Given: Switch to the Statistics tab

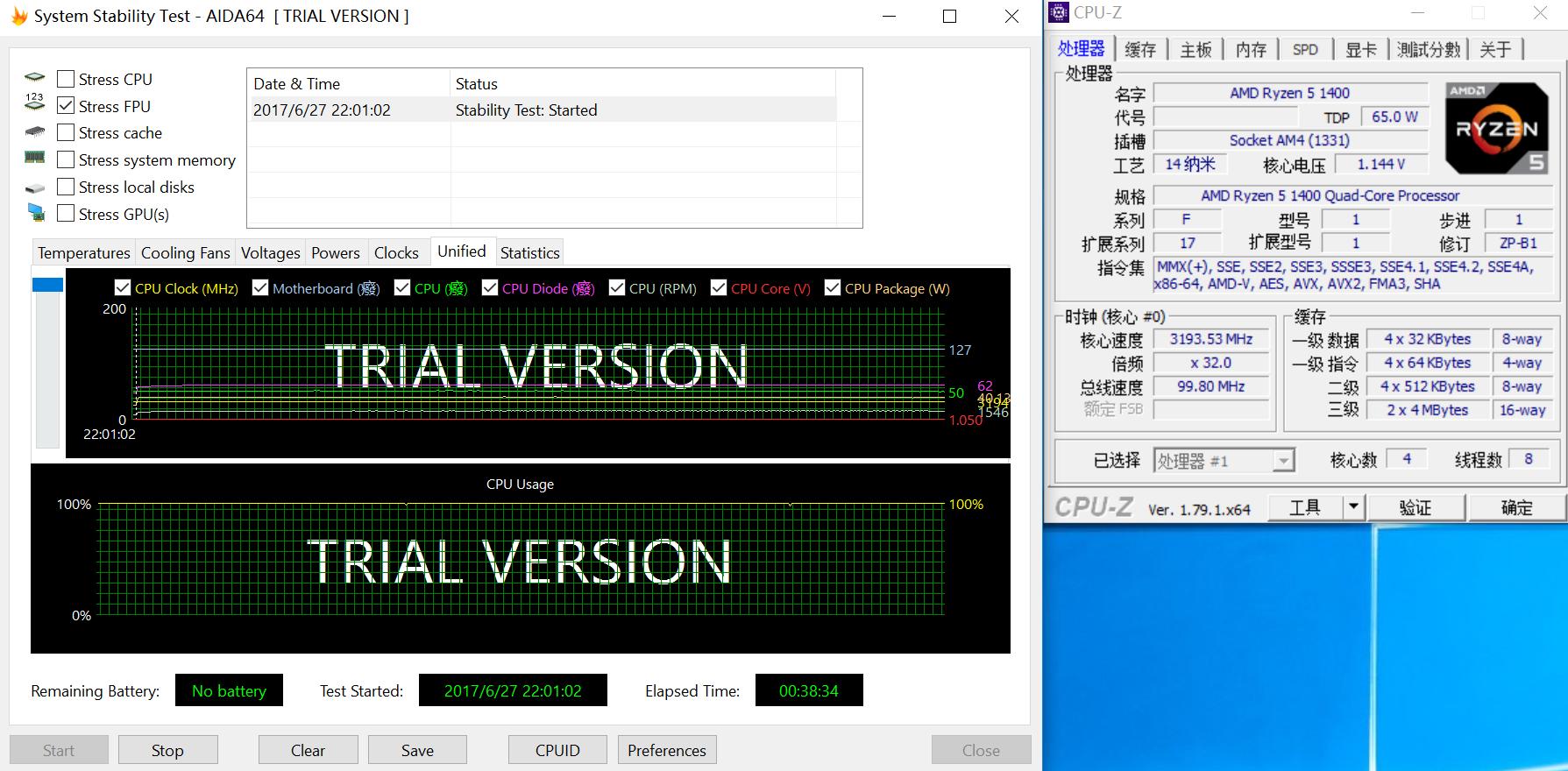Looking at the screenshot, I should coord(529,252).
